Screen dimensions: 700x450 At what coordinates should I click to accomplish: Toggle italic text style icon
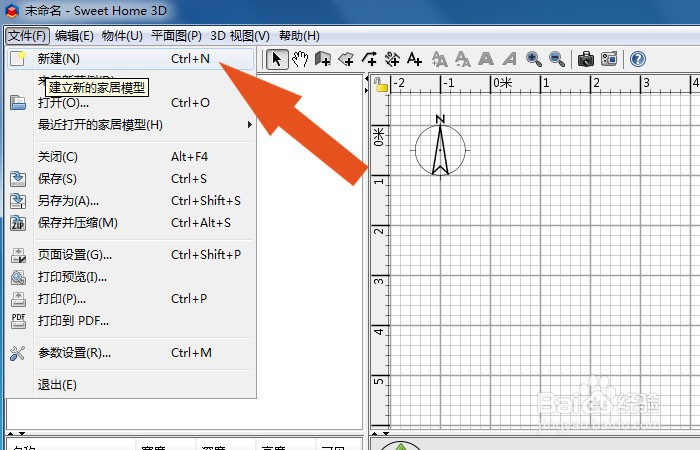coord(509,59)
